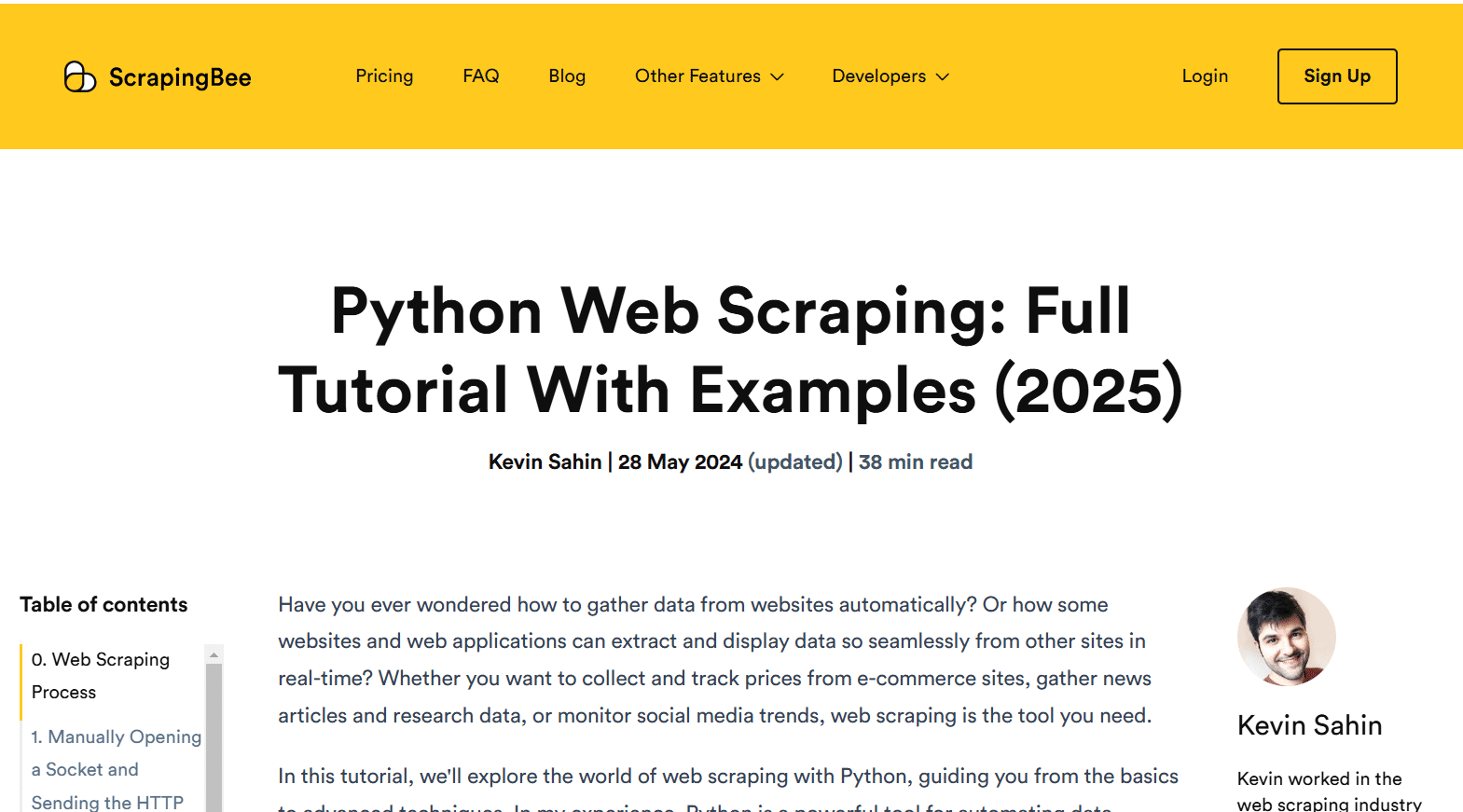Open the FAQ page
Viewport: 1463px width, 812px height.
click(x=481, y=76)
